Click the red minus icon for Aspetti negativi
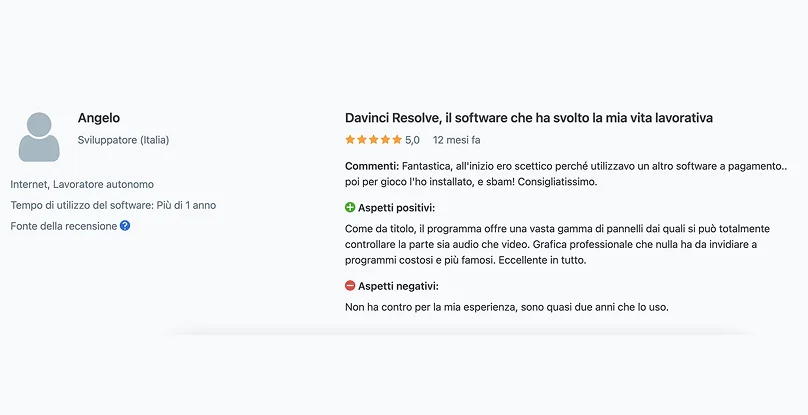Screen dimensions: 808x415 [350, 286]
